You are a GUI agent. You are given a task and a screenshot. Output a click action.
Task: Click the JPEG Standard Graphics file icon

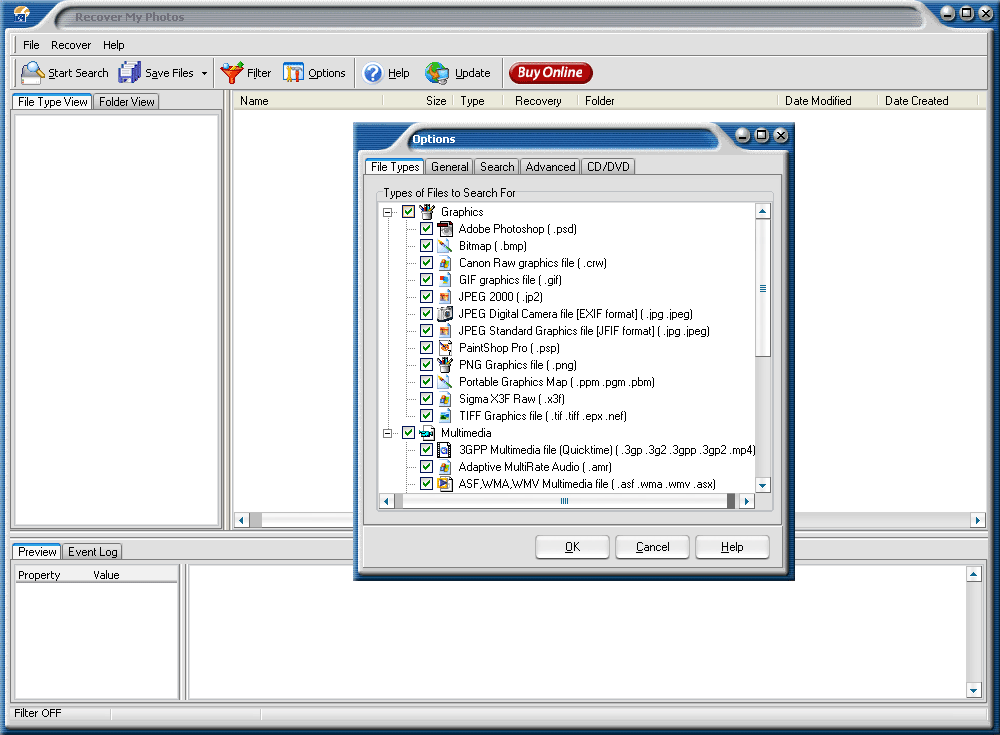tap(445, 330)
